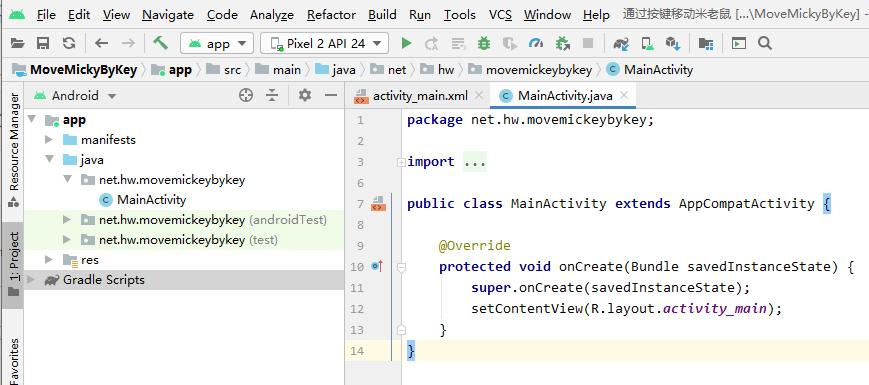The width and height of the screenshot is (869, 385).
Task: Click the Save All disk icon
Action: (43, 43)
